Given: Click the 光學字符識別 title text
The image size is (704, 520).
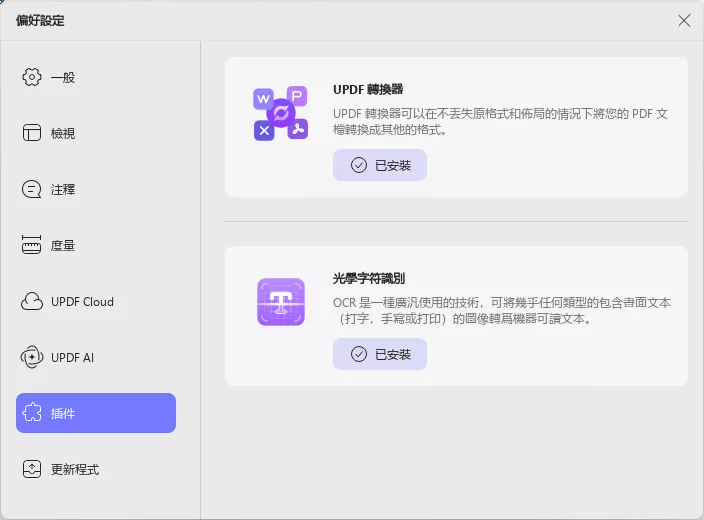Looking at the screenshot, I should tap(369, 278).
